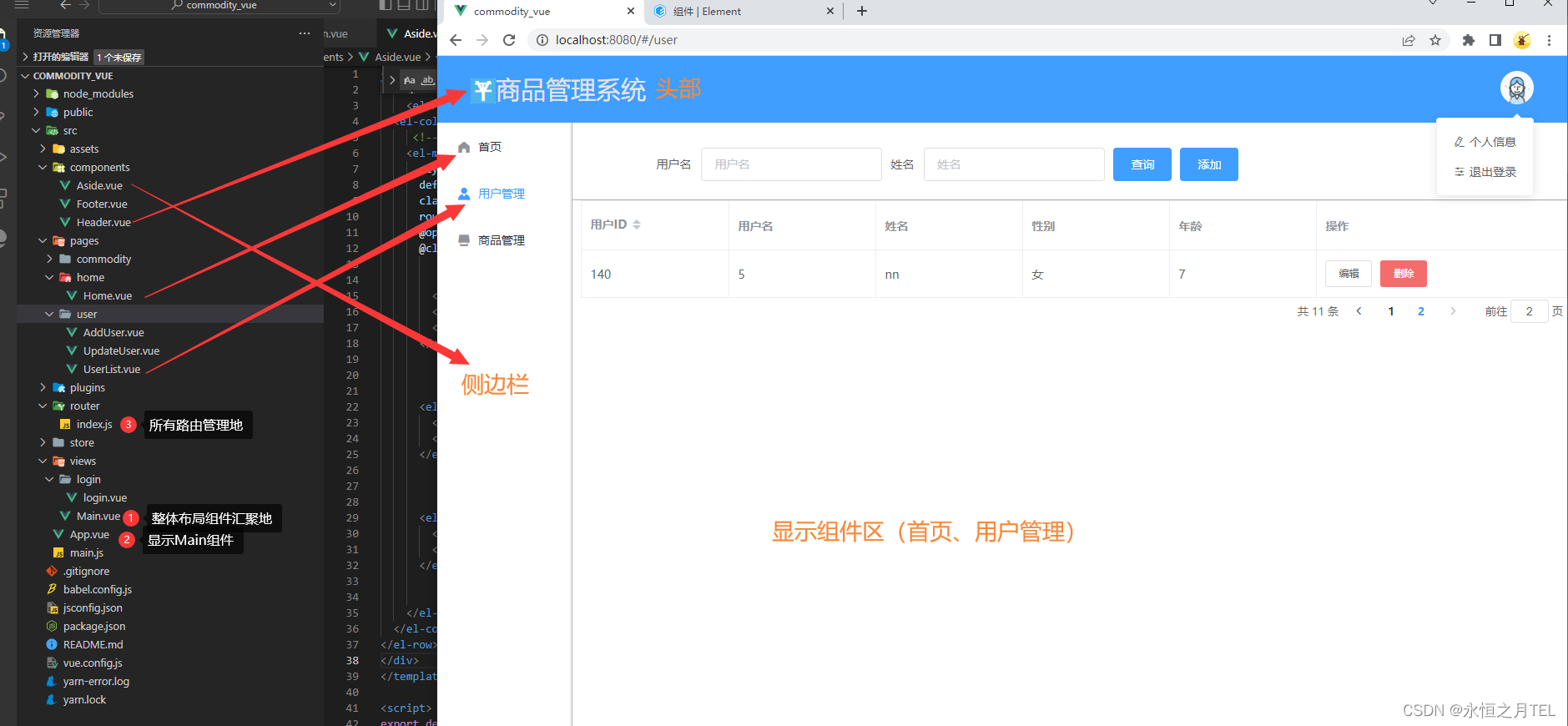Choose 个人信息 from avatar dropdown
Viewport: 1568px width, 726px height.
[1485, 142]
